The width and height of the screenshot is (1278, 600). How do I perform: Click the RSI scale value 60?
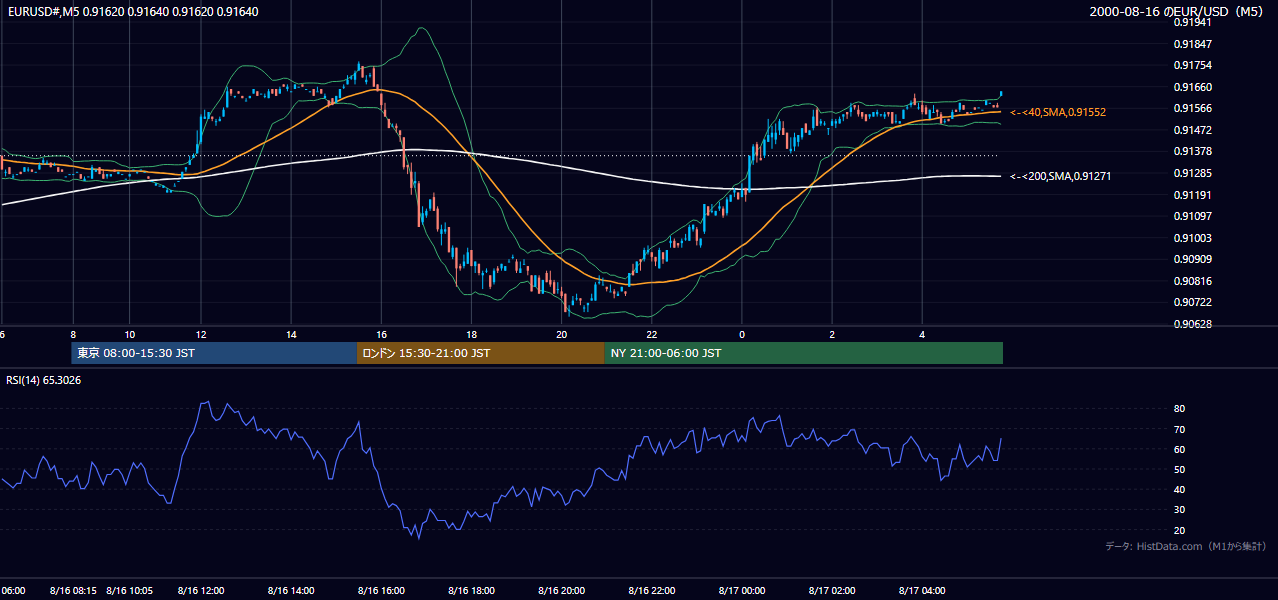tap(1179, 450)
